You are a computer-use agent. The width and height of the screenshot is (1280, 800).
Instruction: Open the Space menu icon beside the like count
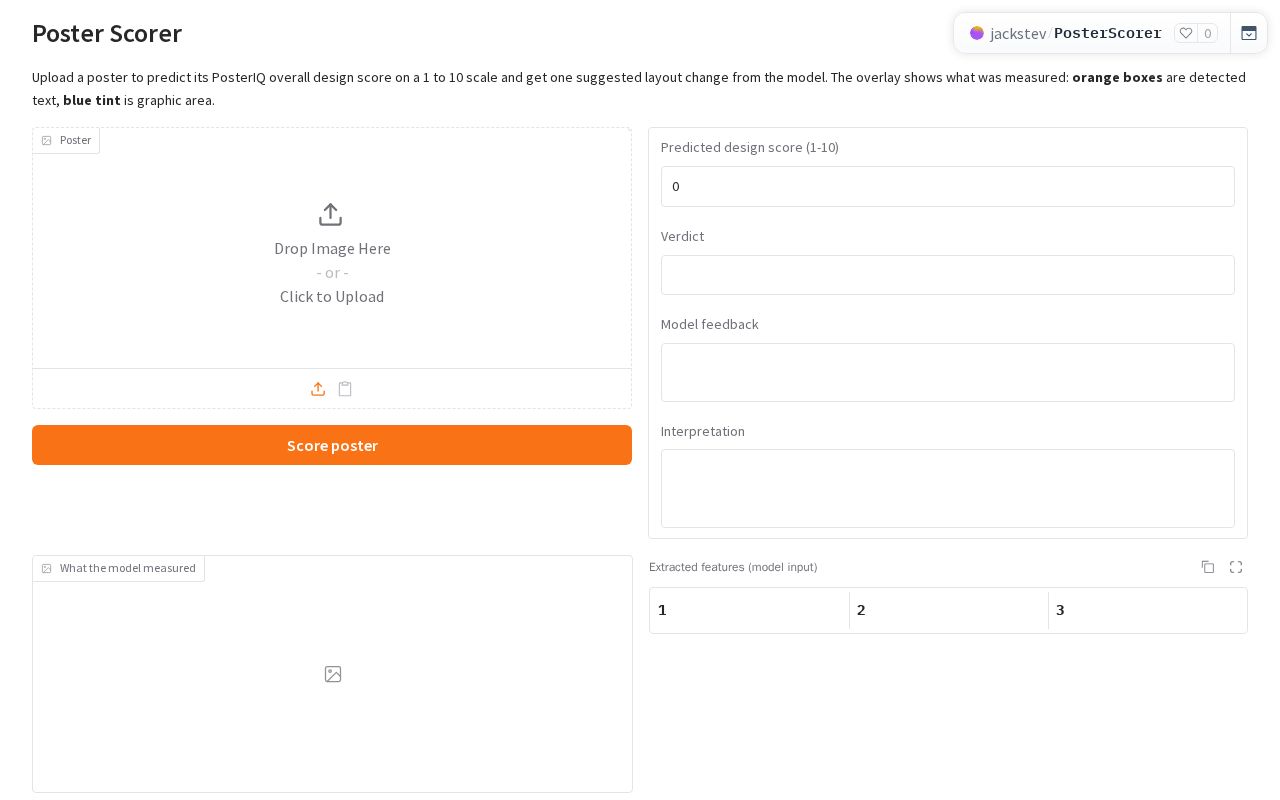tap(1249, 33)
